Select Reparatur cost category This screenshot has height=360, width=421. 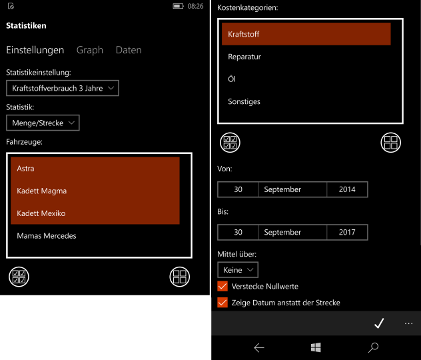point(306,57)
